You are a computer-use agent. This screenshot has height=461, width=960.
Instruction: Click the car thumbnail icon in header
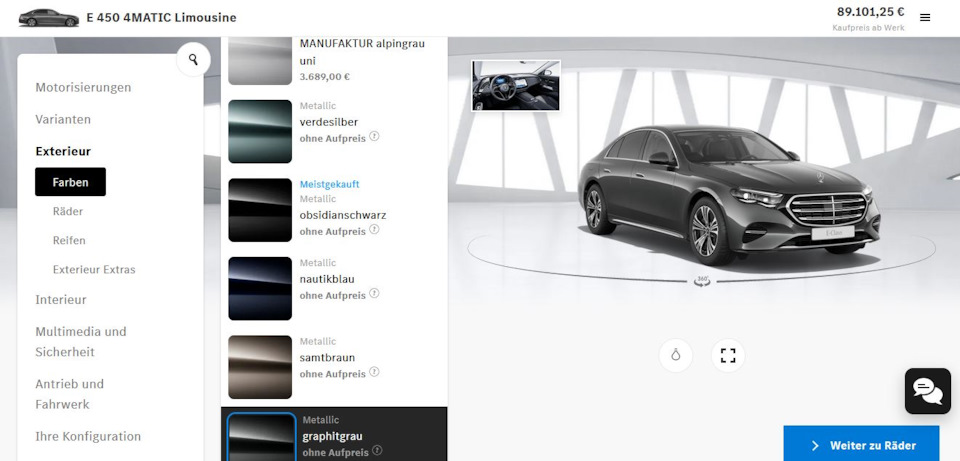click(x=49, y=18)
